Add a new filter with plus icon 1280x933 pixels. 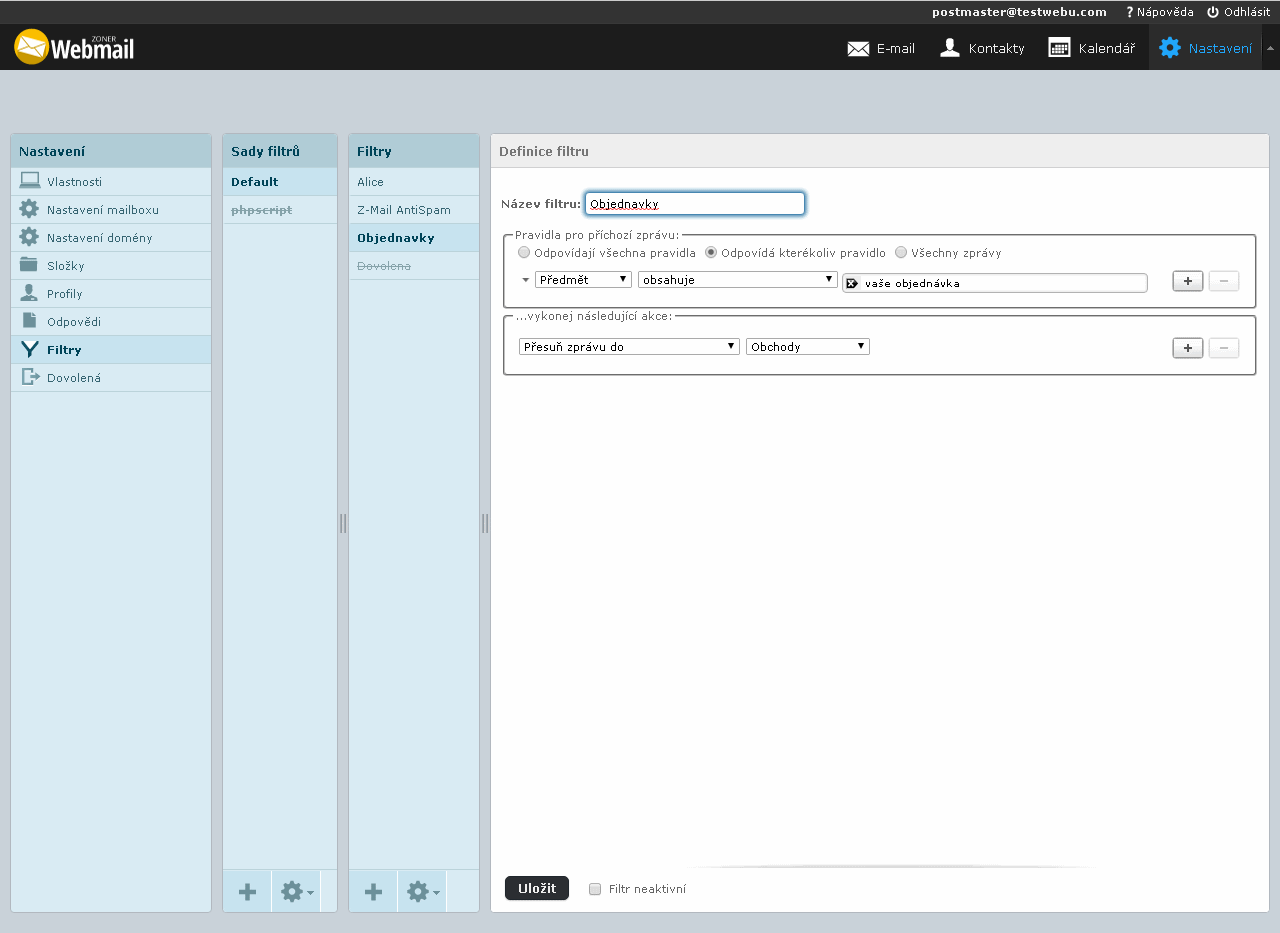[x=373, y=892]
